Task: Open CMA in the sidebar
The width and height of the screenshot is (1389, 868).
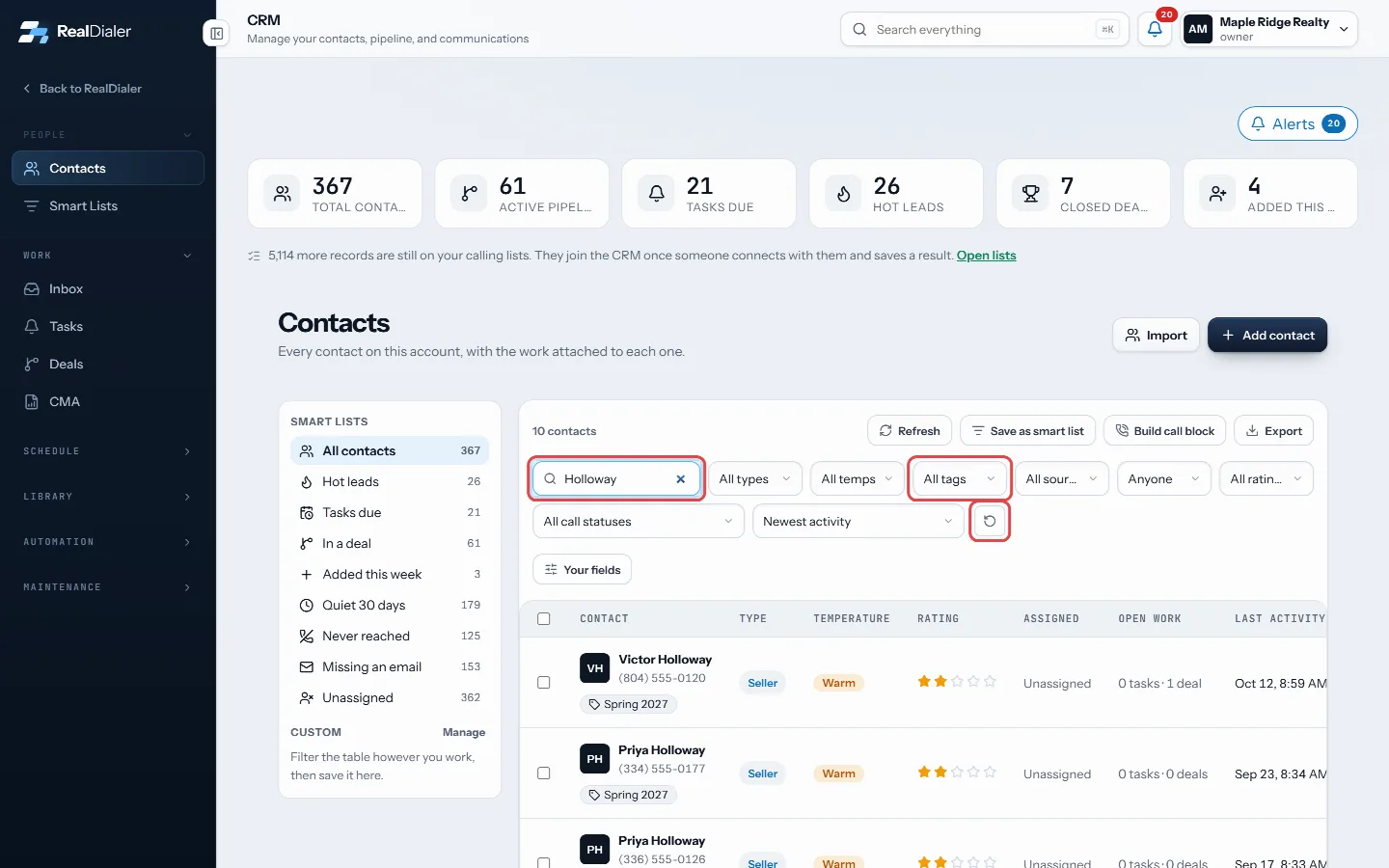Action: [108, 402]
